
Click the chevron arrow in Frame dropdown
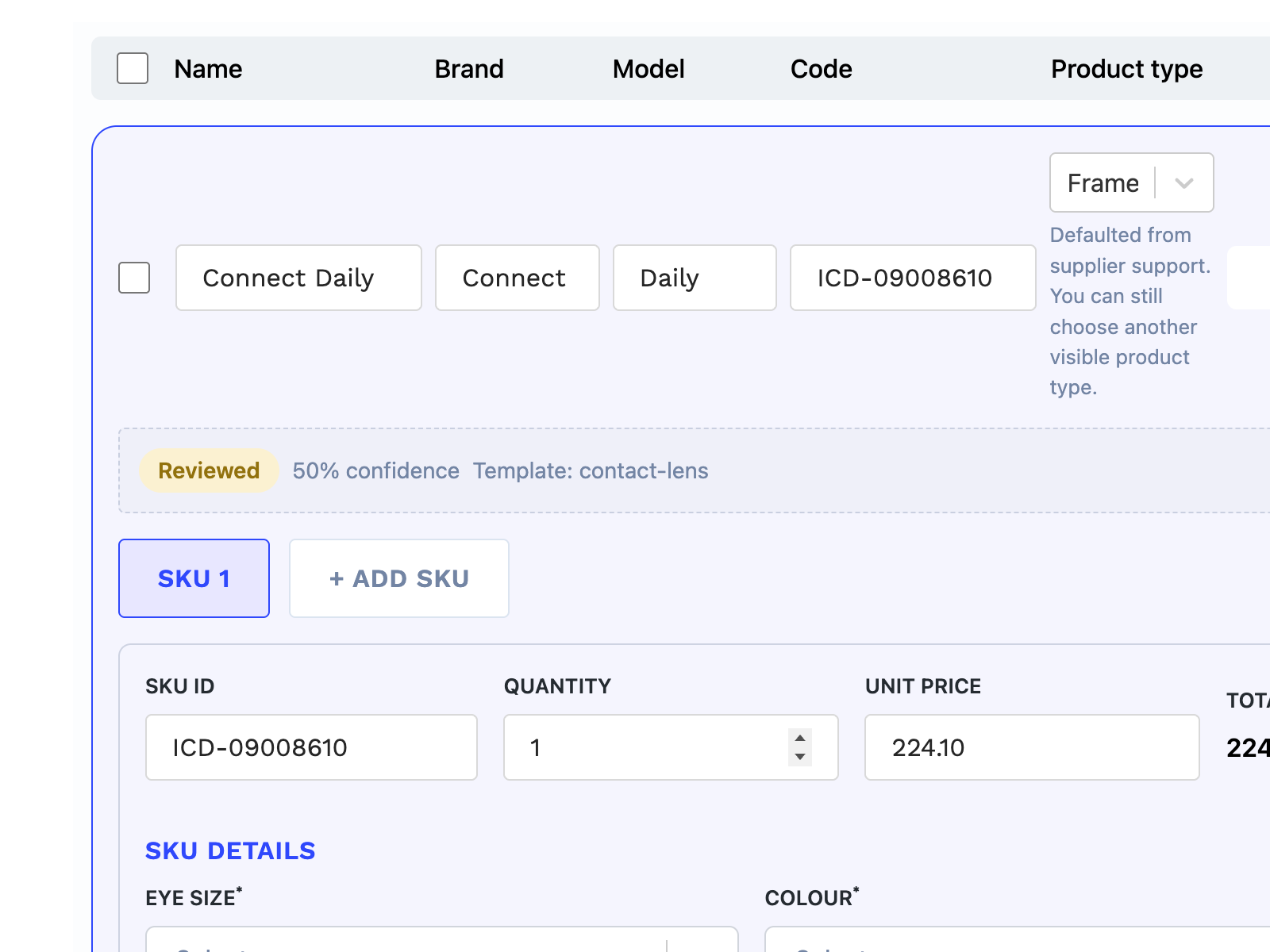coord(1184,183)
